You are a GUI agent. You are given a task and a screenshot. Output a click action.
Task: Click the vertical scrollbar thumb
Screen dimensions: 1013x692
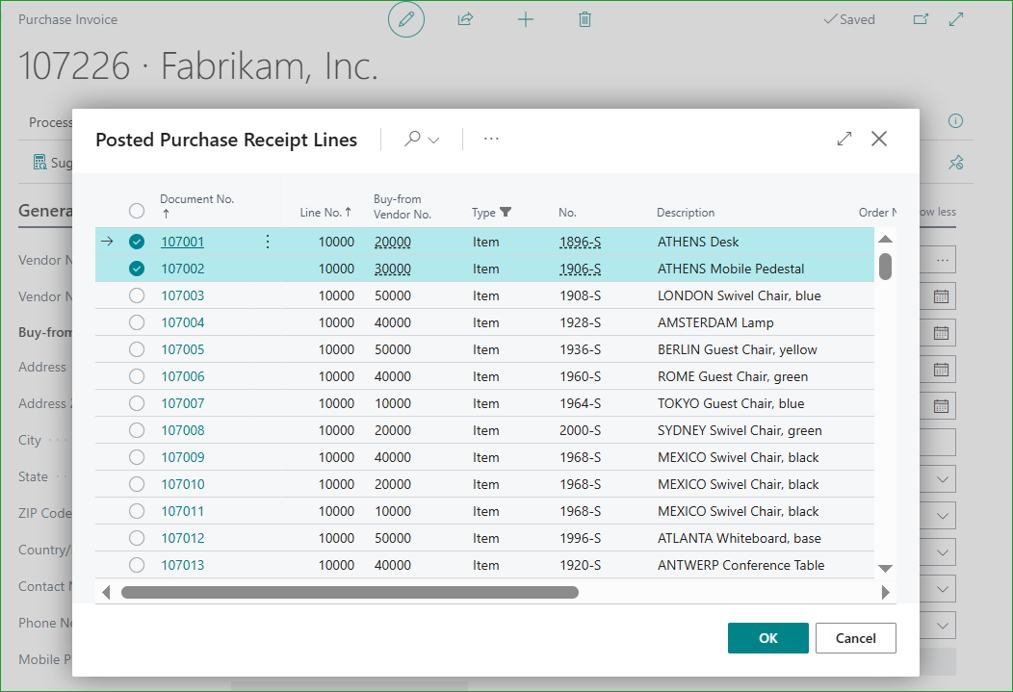885,266
